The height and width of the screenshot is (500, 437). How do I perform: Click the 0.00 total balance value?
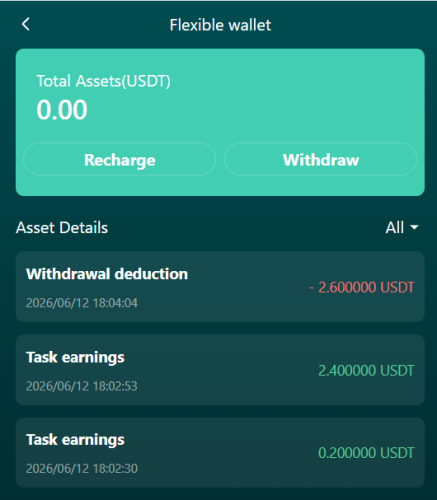[62, 110]
